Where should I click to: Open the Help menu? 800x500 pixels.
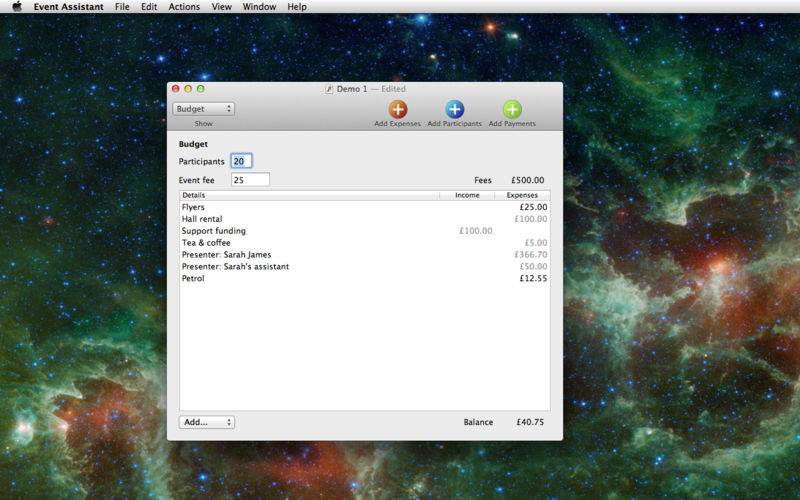pyautogui.click(x=297, y=7)
